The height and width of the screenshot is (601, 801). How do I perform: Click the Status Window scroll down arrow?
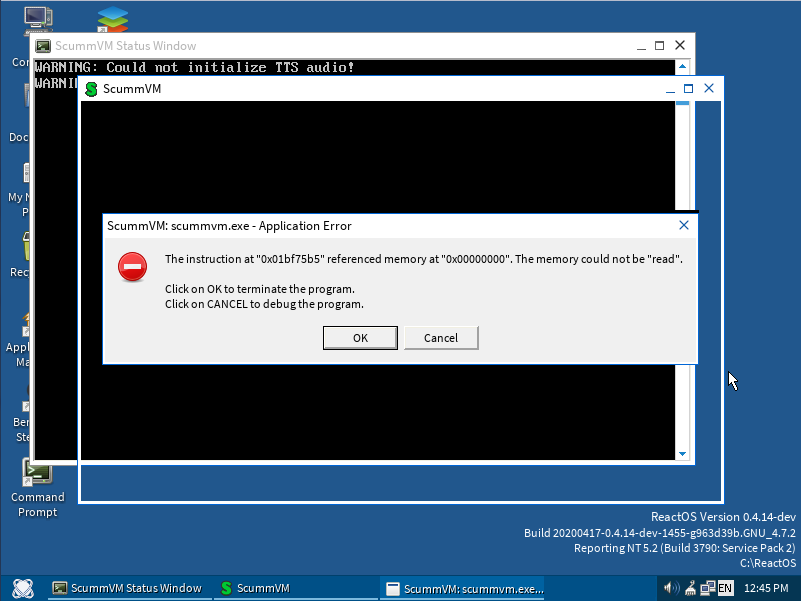[x=682, y=454]
